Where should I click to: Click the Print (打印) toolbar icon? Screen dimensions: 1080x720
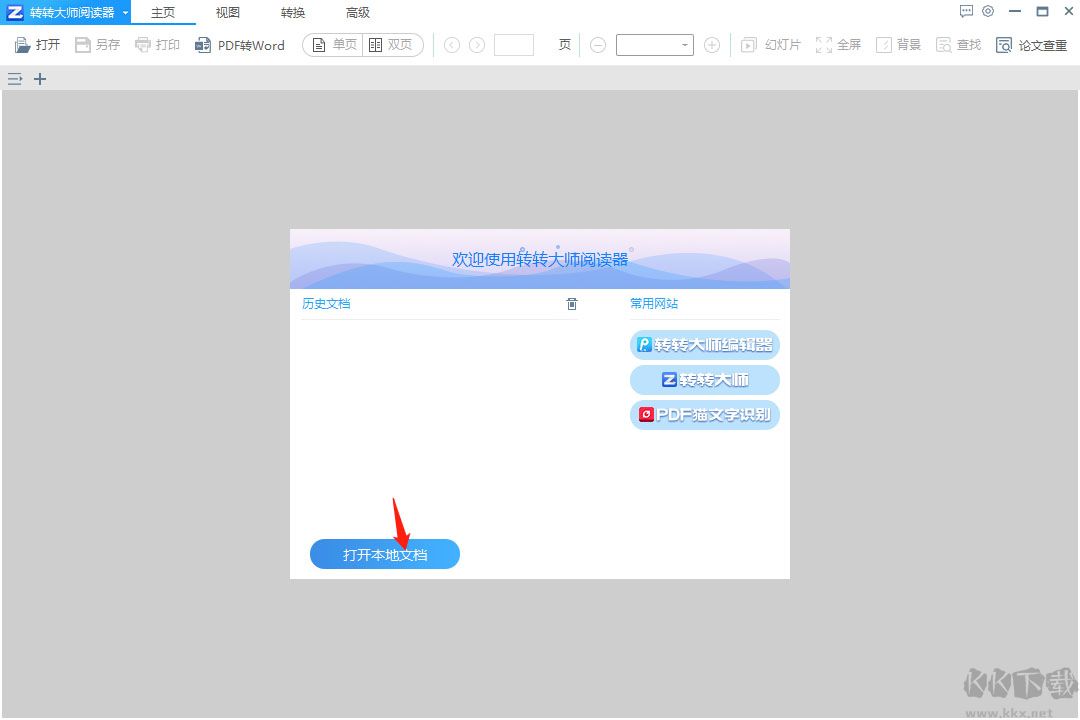[143, 45]
